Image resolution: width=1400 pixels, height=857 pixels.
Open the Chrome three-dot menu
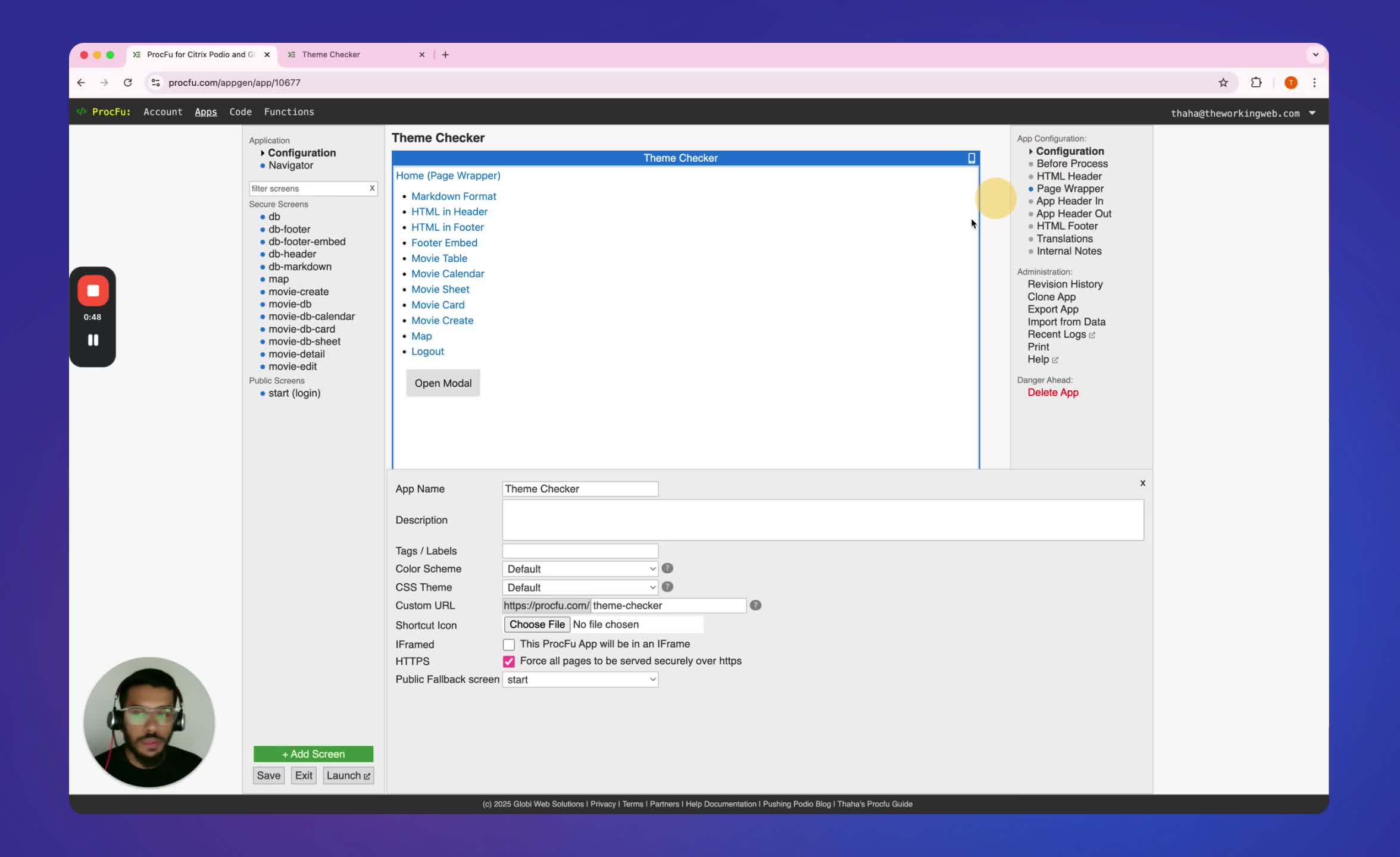click(1314, 83)
